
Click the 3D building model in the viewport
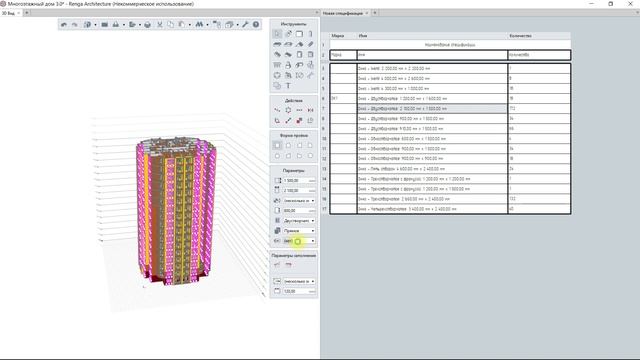pyautogui.click(x=176, y=210)
